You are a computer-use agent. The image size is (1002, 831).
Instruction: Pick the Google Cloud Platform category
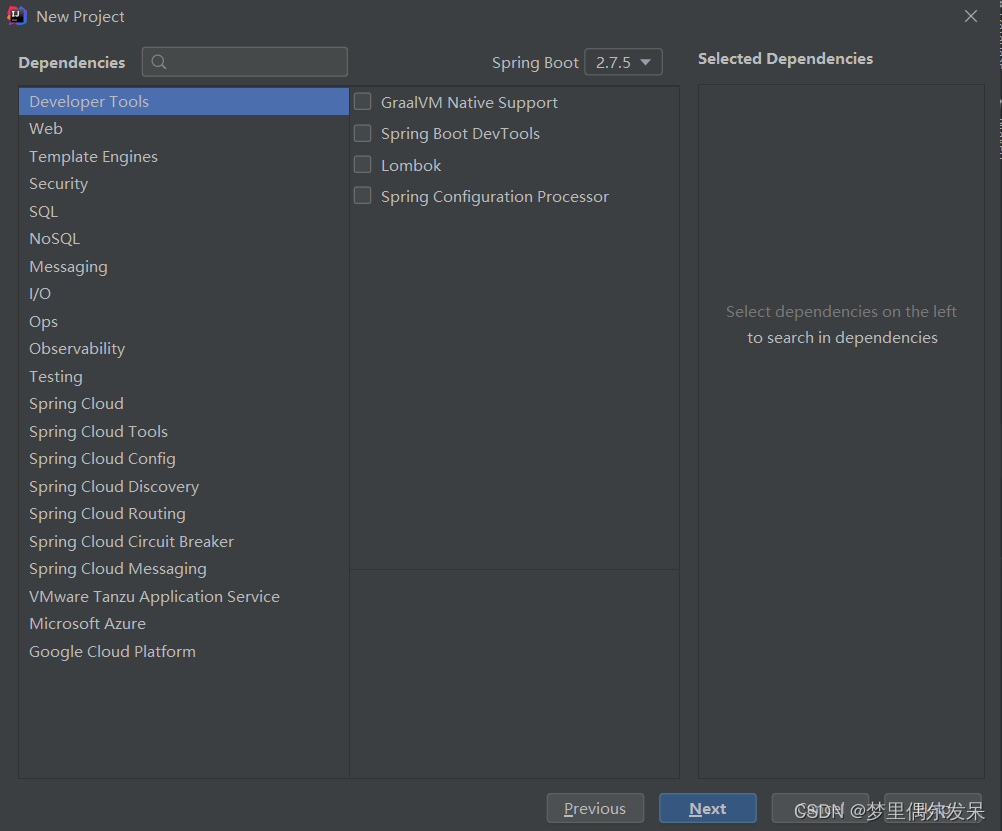coord(112,652)
